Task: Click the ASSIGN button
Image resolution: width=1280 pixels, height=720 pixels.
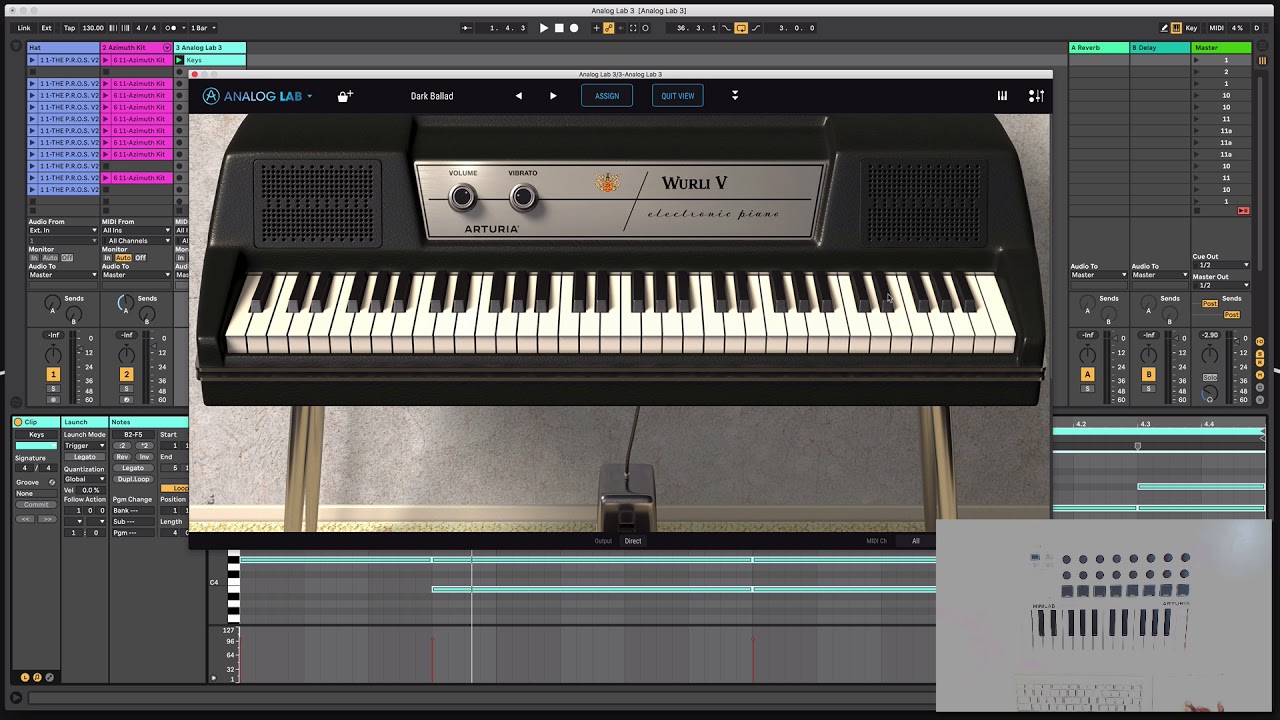Action: point(607,96)
